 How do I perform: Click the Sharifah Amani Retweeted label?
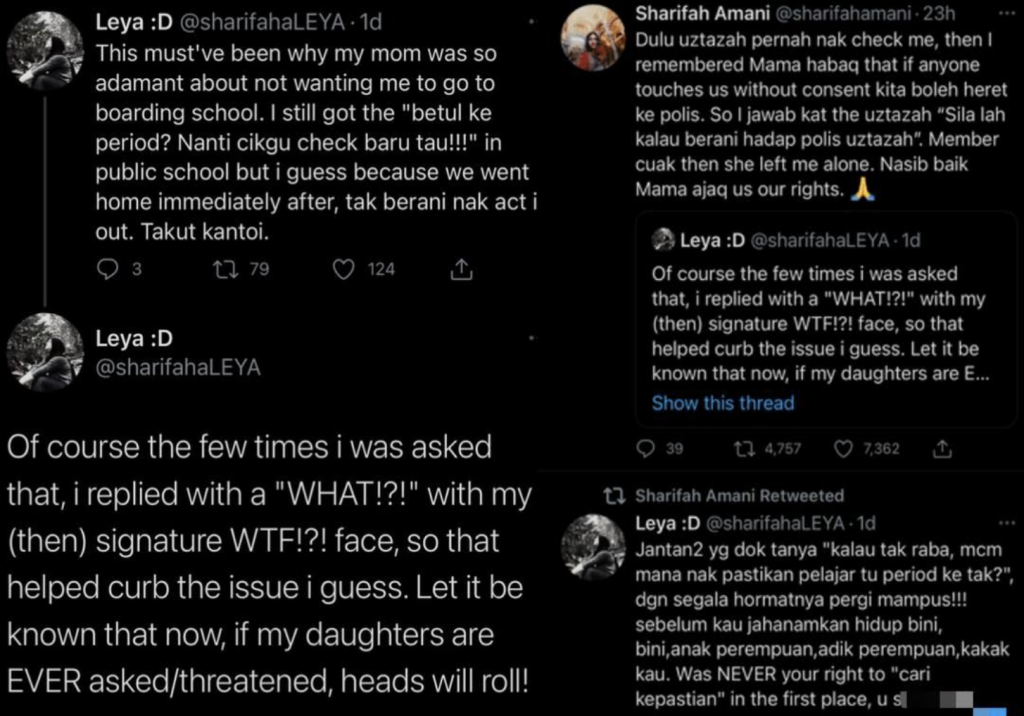coord(739,496)
